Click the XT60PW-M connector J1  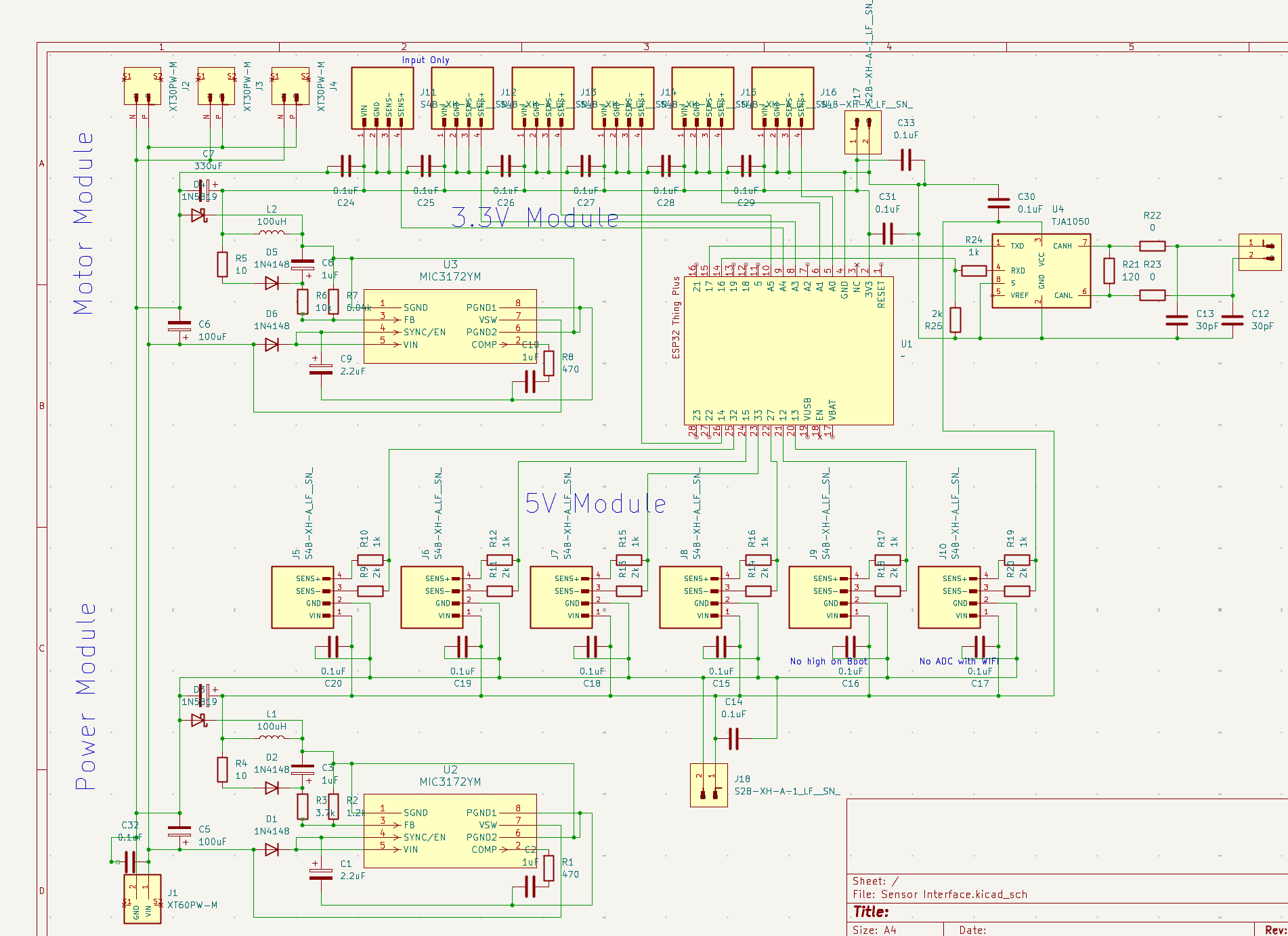coord(141,901)
